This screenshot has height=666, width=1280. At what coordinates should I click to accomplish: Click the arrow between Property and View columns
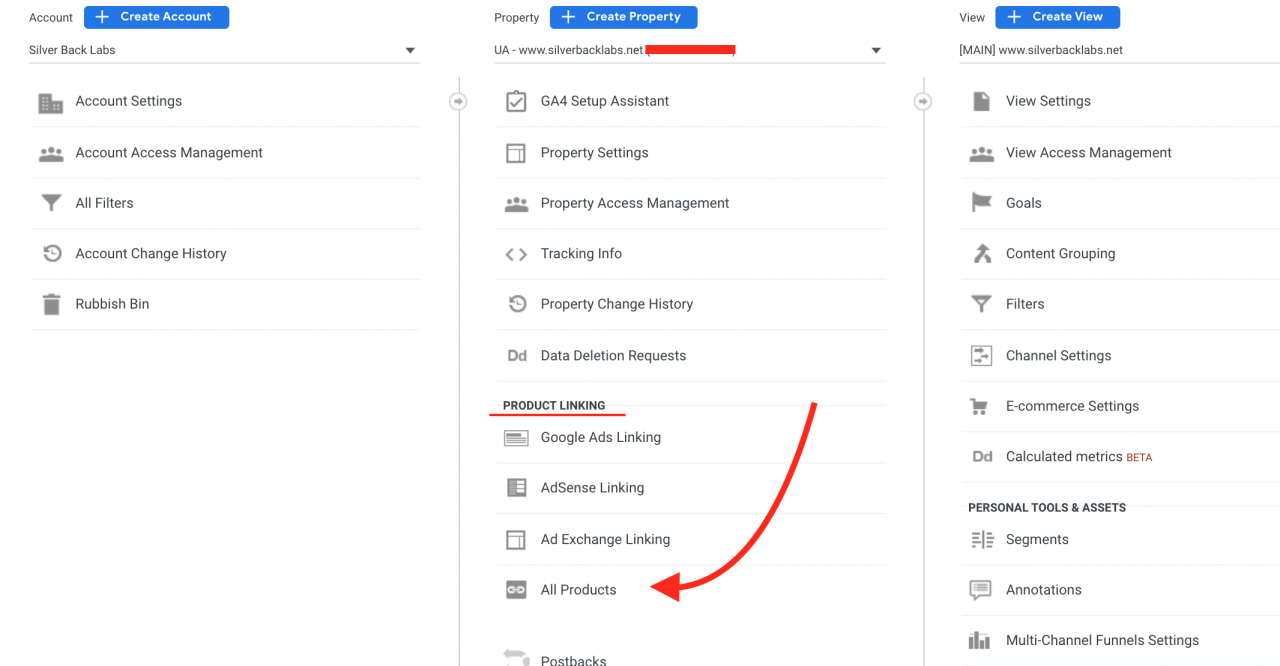[923, 101]
